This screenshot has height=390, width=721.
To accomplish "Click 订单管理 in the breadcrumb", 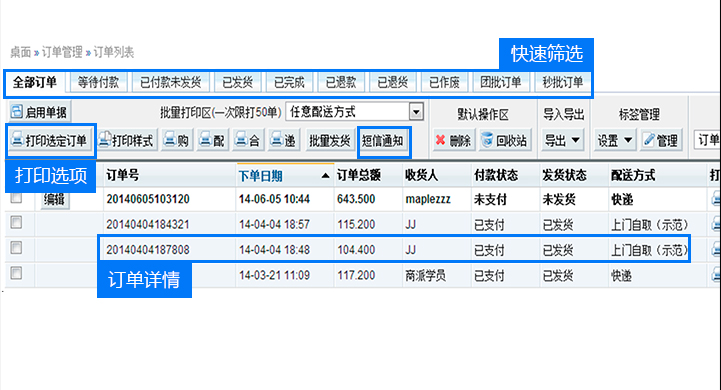I will [62, 52].
